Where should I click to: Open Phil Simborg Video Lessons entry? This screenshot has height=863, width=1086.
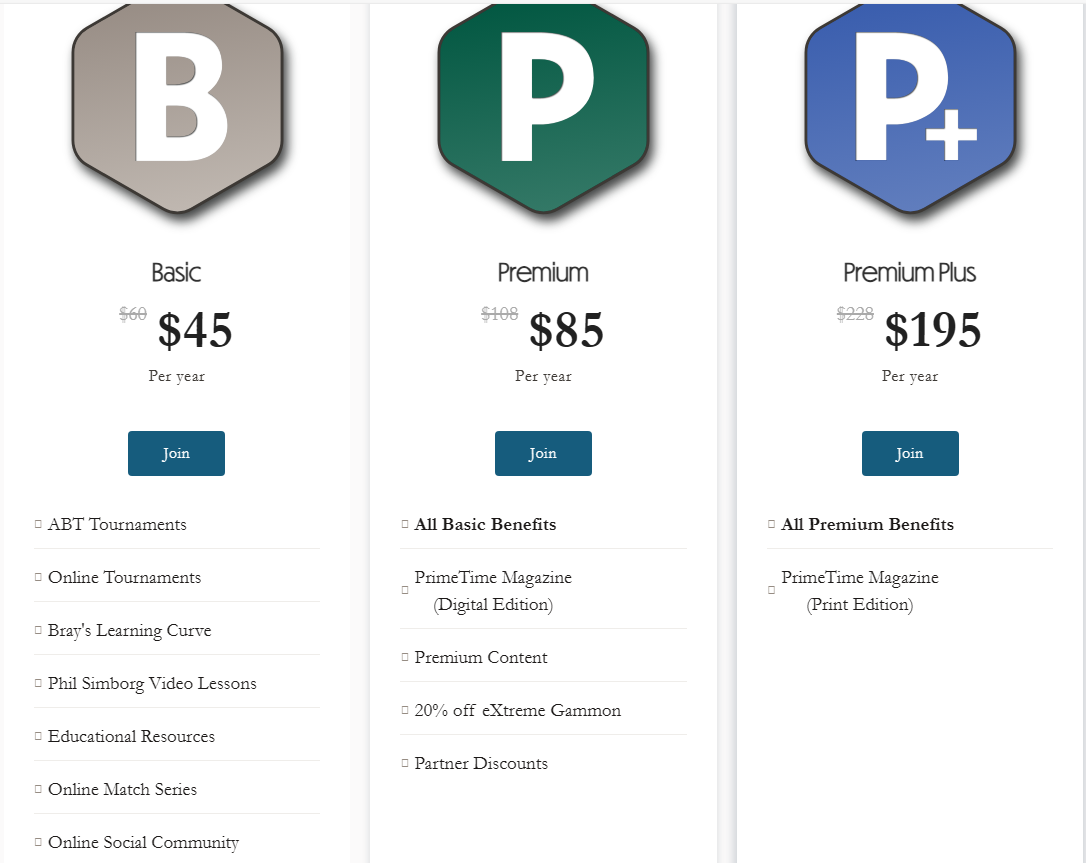pyautogui.click(x=152, y=684)
